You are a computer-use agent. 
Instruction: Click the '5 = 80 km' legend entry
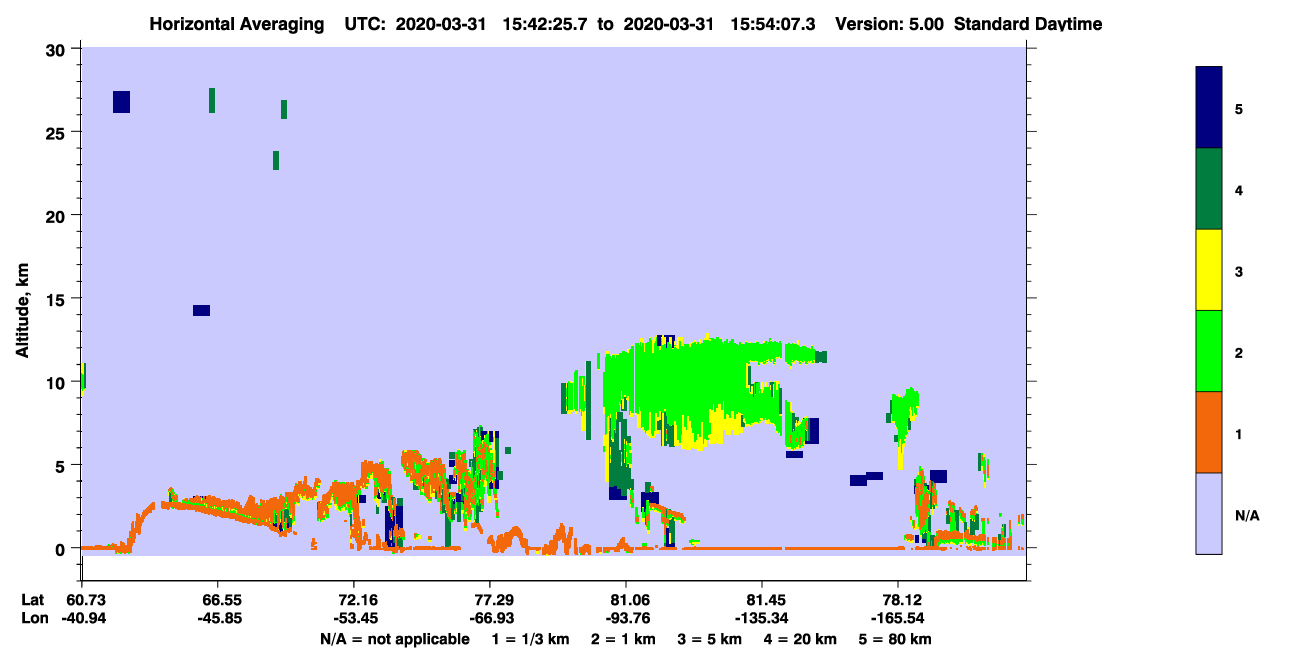[x=897, y=639]
